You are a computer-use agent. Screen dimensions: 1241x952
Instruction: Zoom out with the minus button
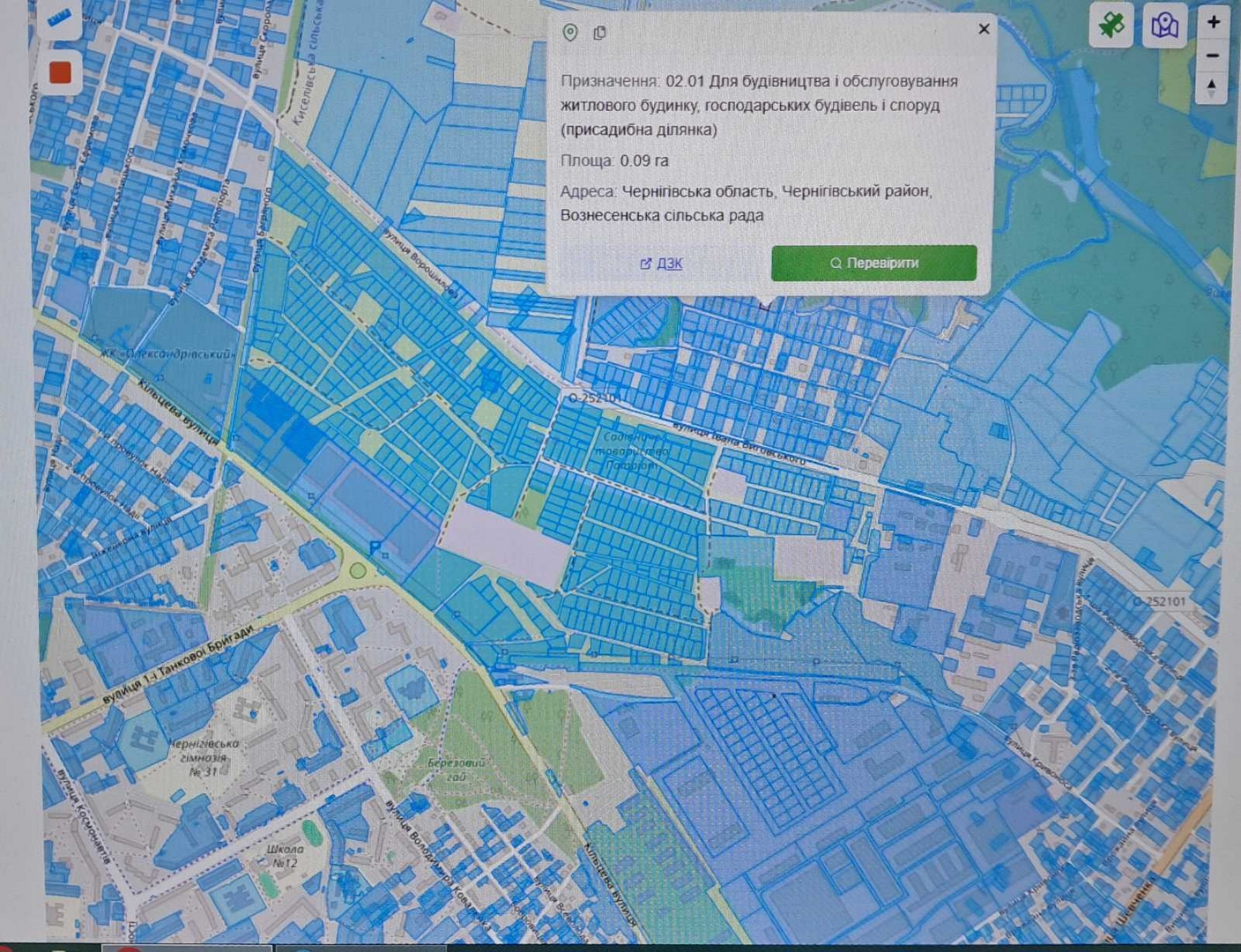point(1213,55)
